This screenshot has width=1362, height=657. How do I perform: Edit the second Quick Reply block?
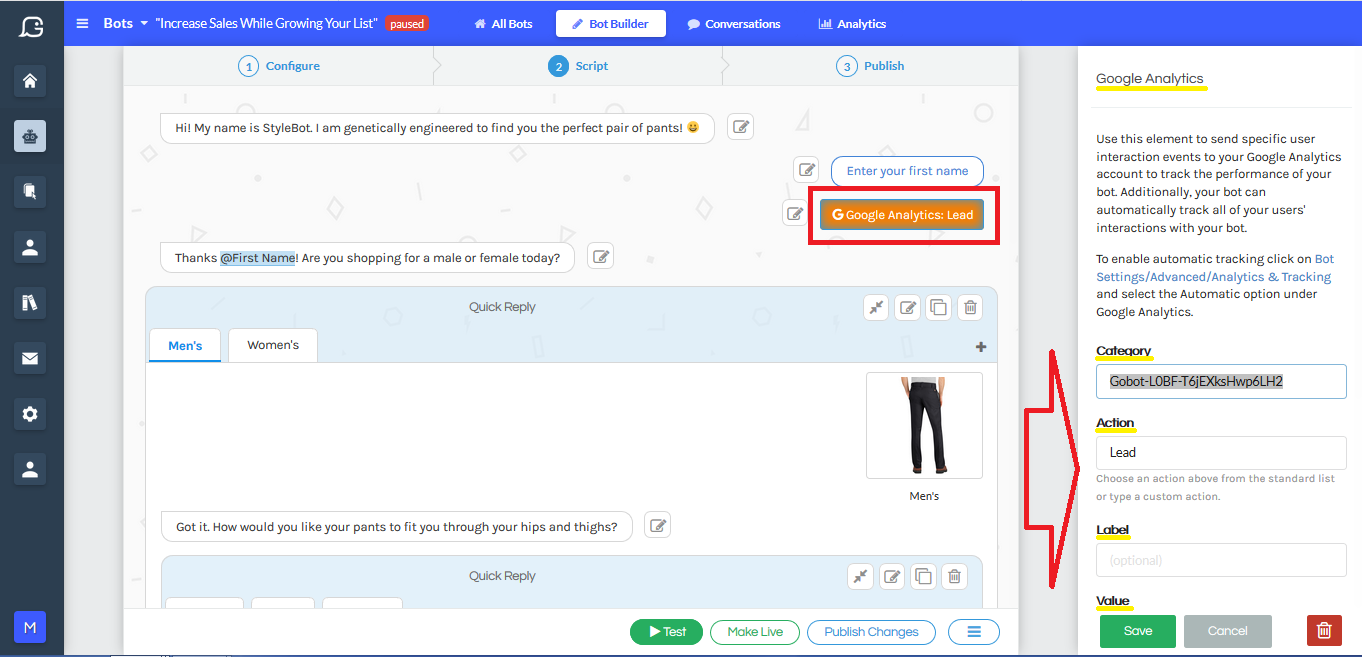[x=892, y=576]
